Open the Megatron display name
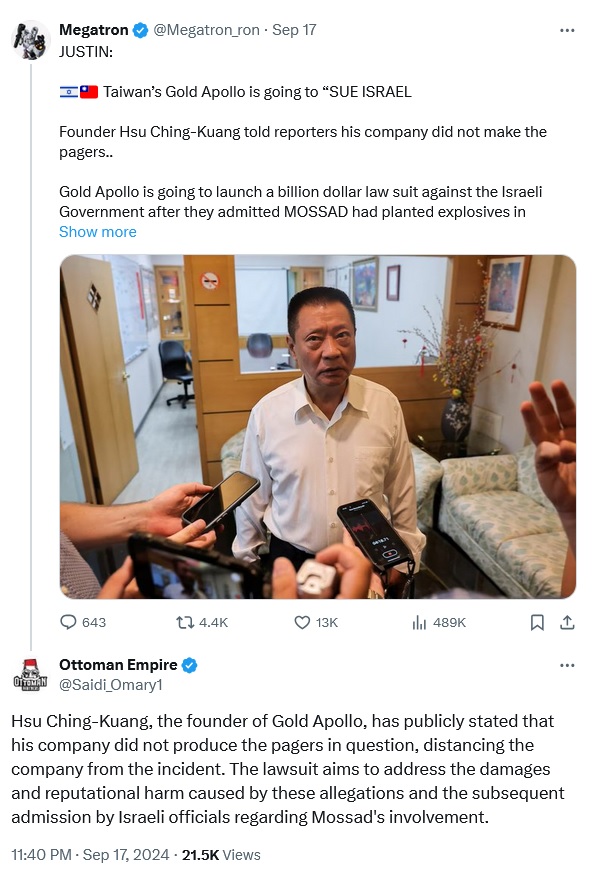 [94, 30]
